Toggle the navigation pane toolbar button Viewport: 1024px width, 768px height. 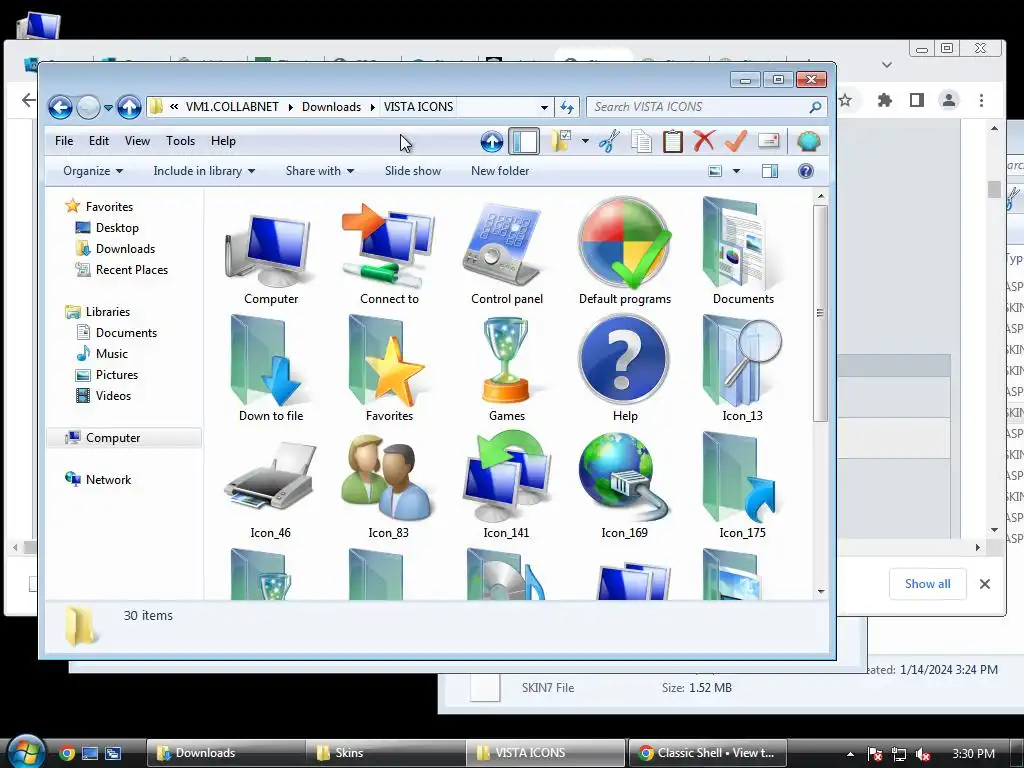click(524, 141)
